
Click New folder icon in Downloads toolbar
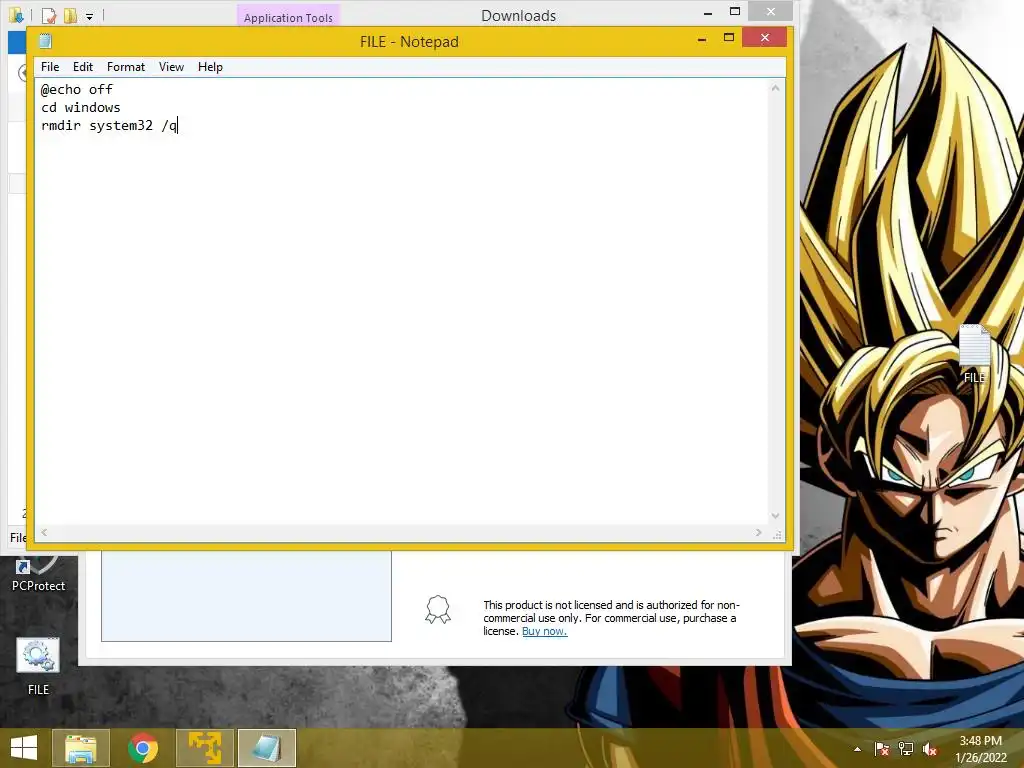pyautogui.click(x=70, y=15)
